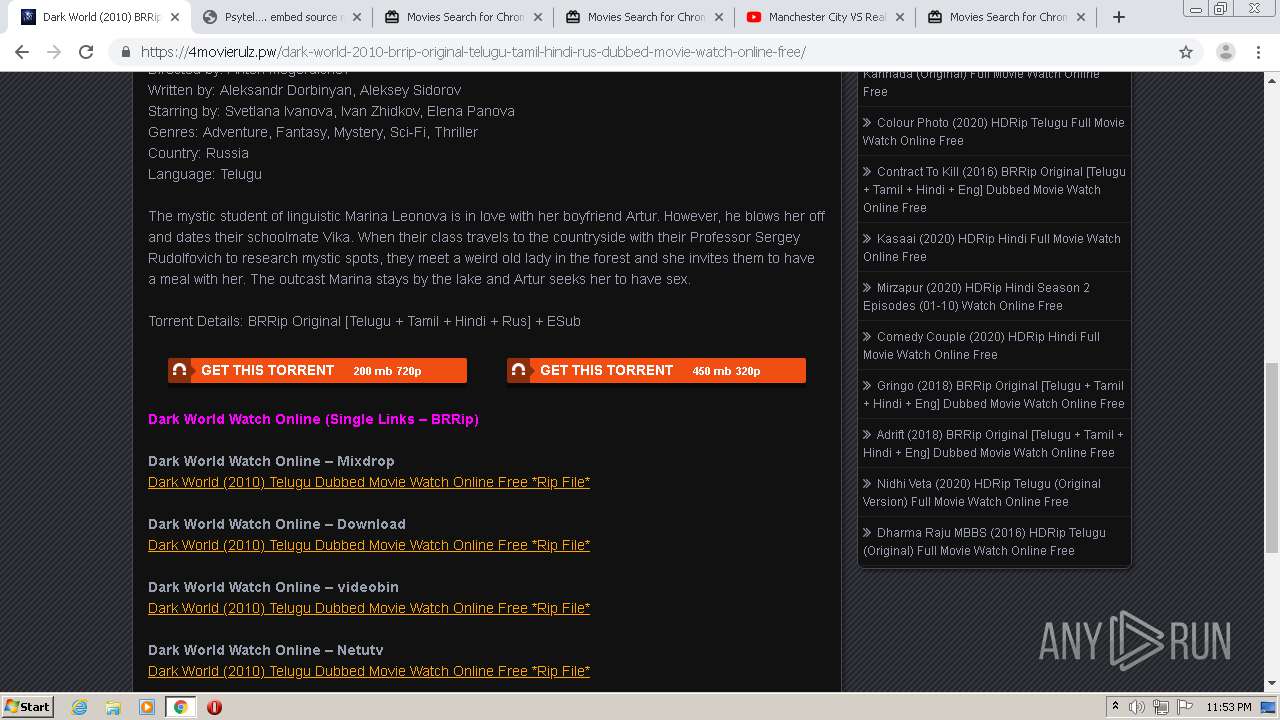Screen dimensions: 1280x720
Task: Select Chrome in the taskbar
Action: point(180,707)
